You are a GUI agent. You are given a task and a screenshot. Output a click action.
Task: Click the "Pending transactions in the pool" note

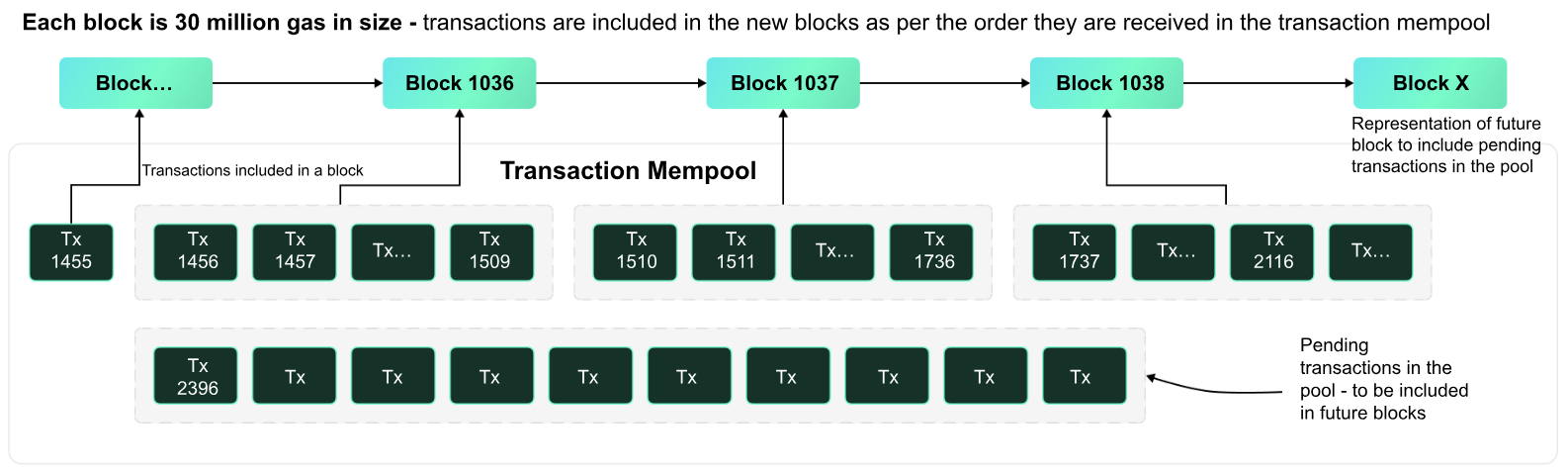[1382, 379]
